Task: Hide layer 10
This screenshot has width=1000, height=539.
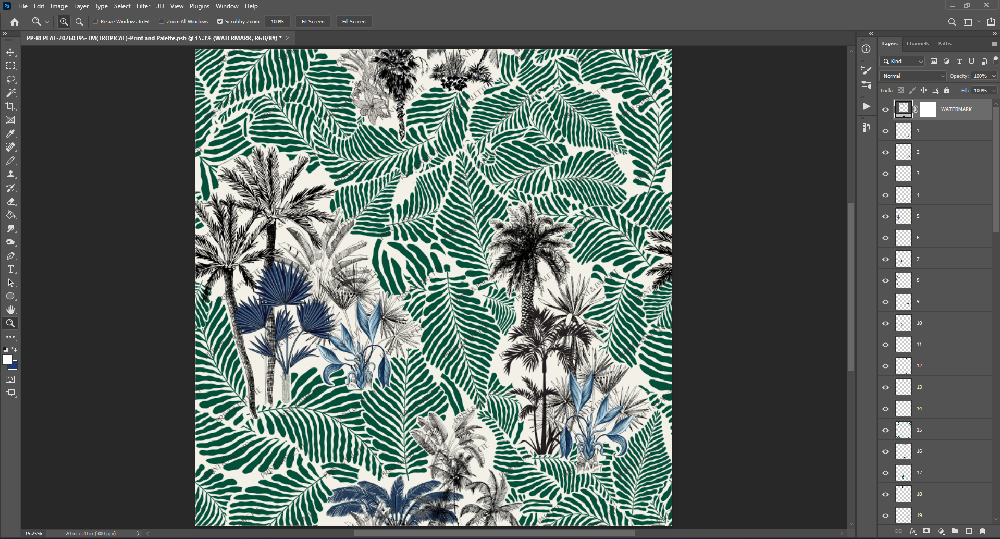Action: pyautogui.click(x=885, y=323)
